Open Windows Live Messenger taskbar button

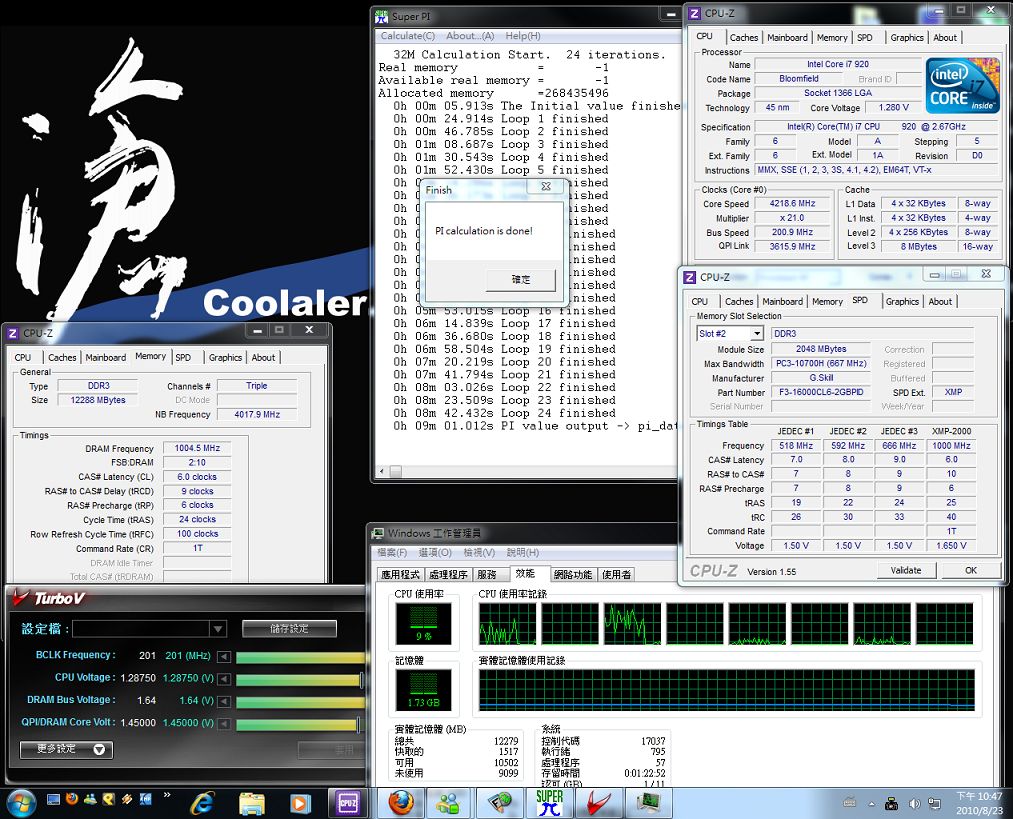[448, 803]
